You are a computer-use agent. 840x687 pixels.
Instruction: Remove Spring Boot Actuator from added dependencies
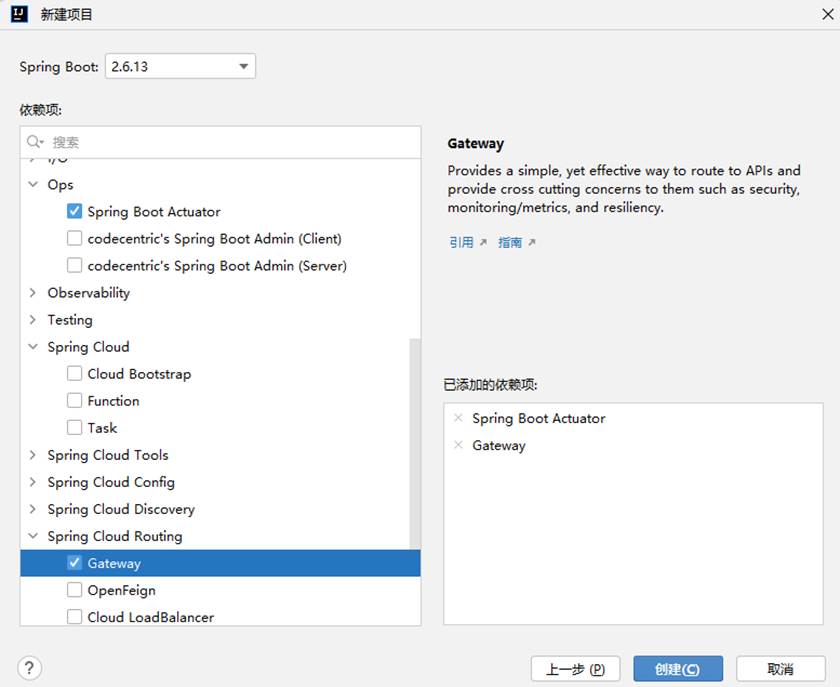(458, 418)
